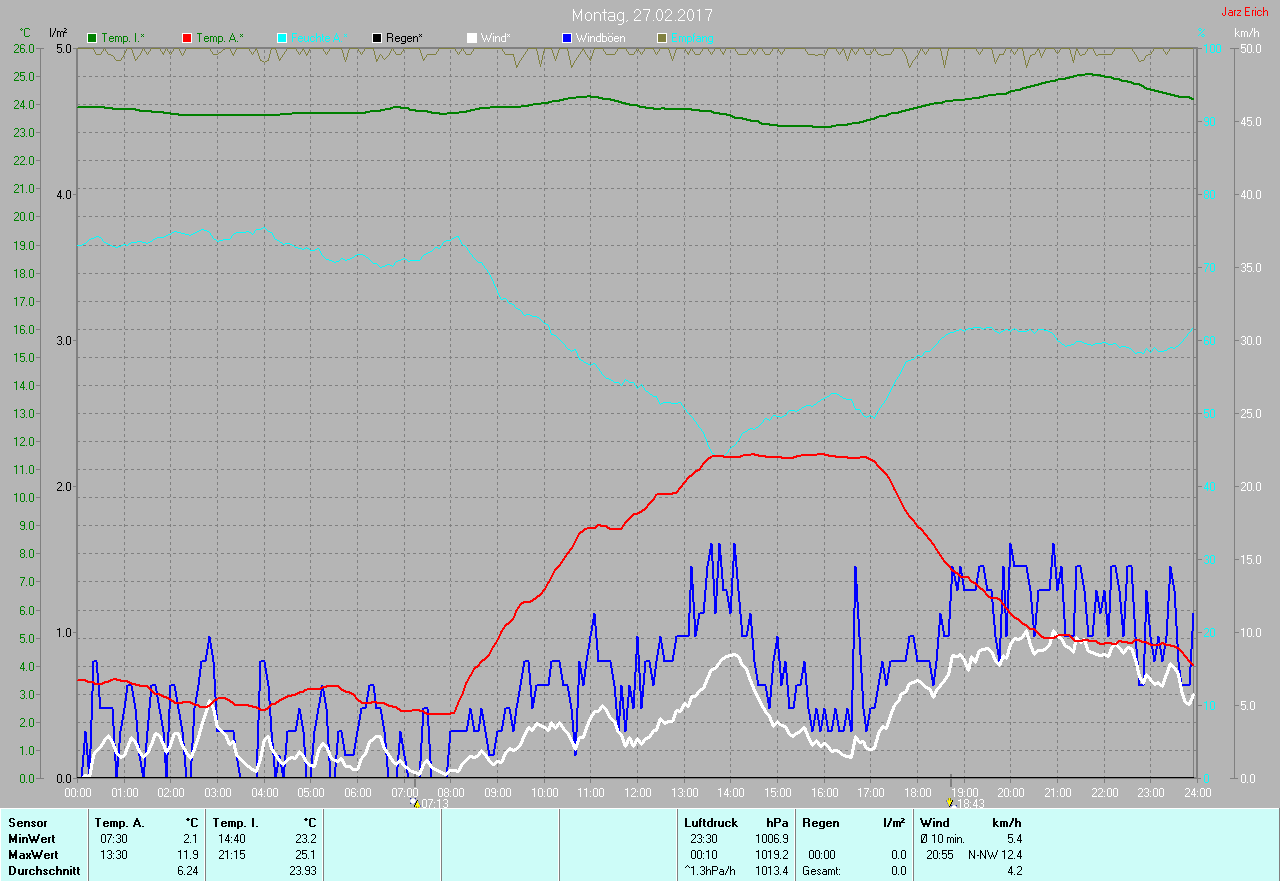Image resolution: width=1280 pixels, height=881 pixels.
Task: Click the sunrise marker icon at 07:13
Action: tap(415, 803)
